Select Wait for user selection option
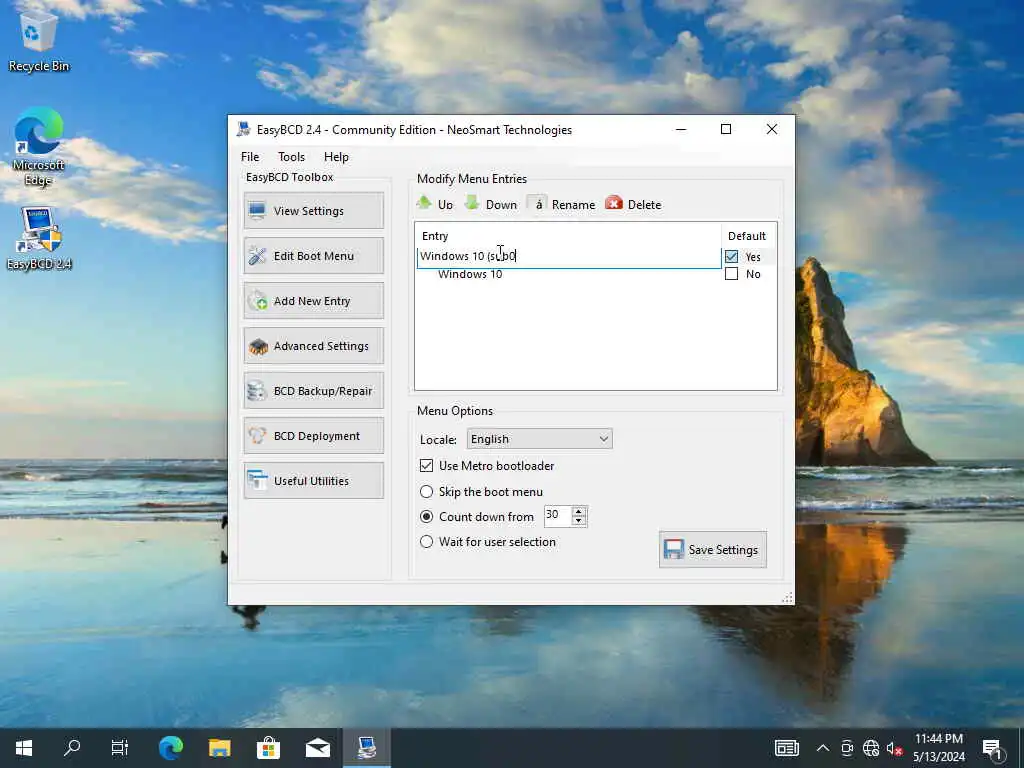 click(426, 541)
